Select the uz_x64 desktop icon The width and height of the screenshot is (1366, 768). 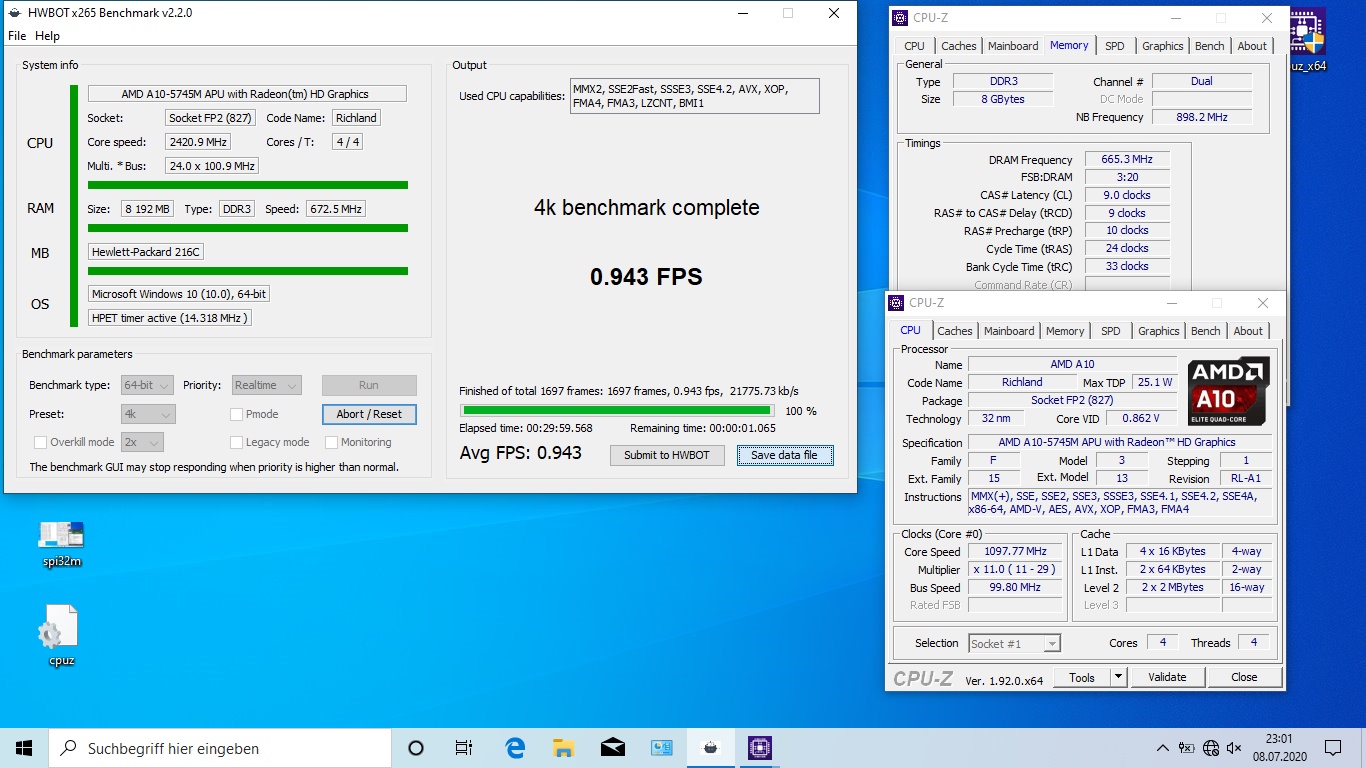coord(1308,40)
